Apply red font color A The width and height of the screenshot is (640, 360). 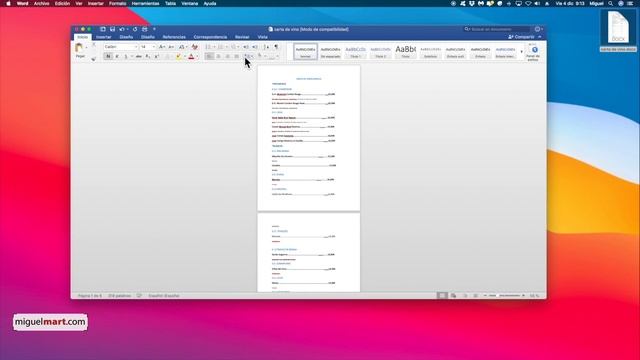click(191, 56)
